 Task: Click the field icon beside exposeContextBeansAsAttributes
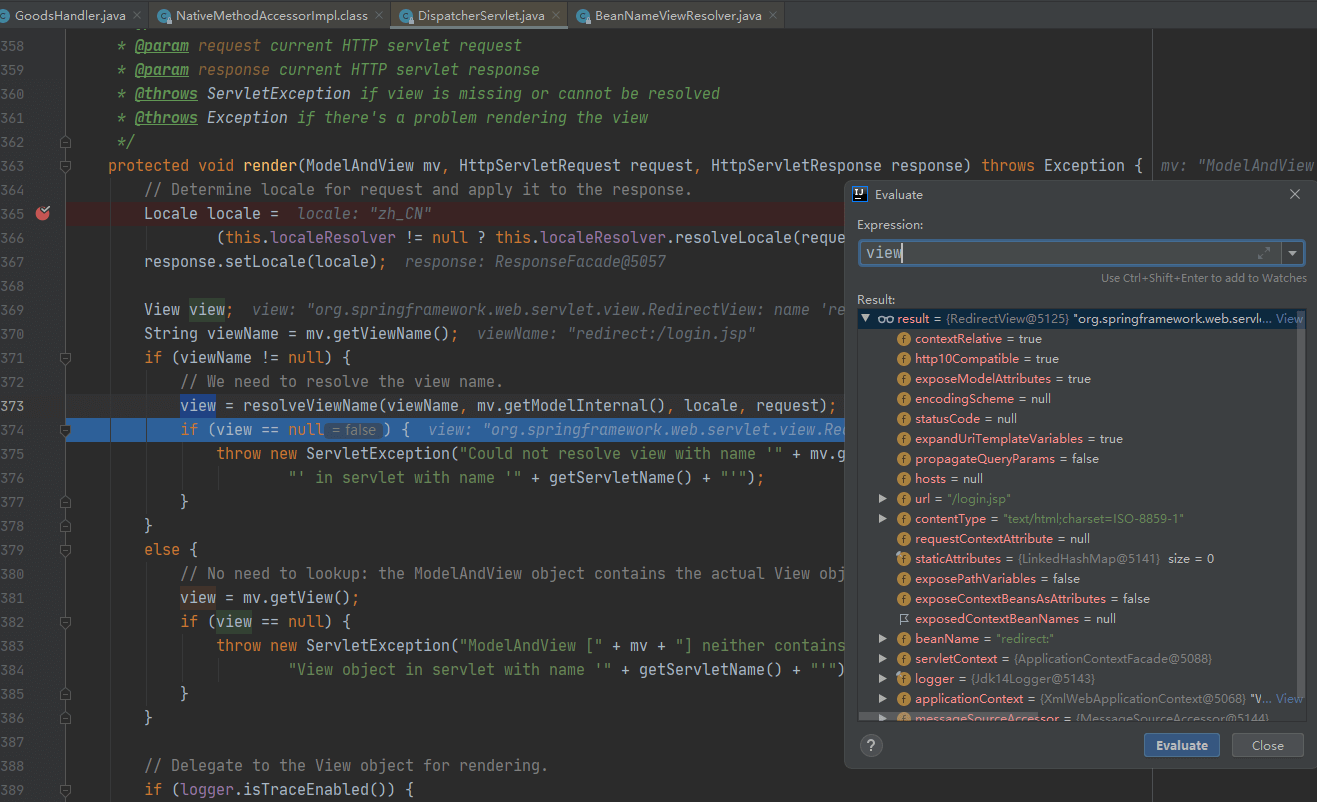(x=904, y=599)
